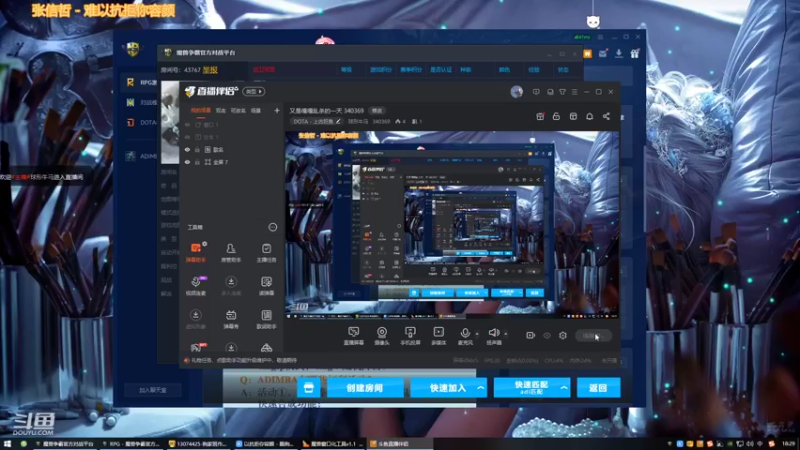Open the lyrics assistant tool icon
This screenshot has height=450, width=800.
point(266,319)
